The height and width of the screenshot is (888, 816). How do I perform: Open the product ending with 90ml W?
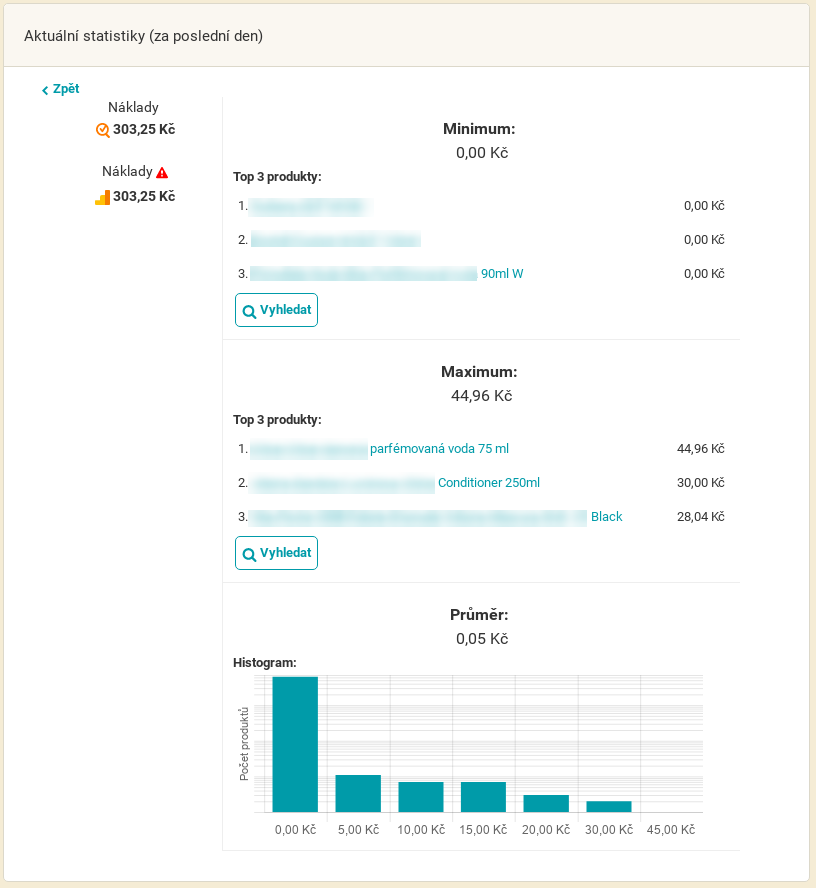coord(387,274)
